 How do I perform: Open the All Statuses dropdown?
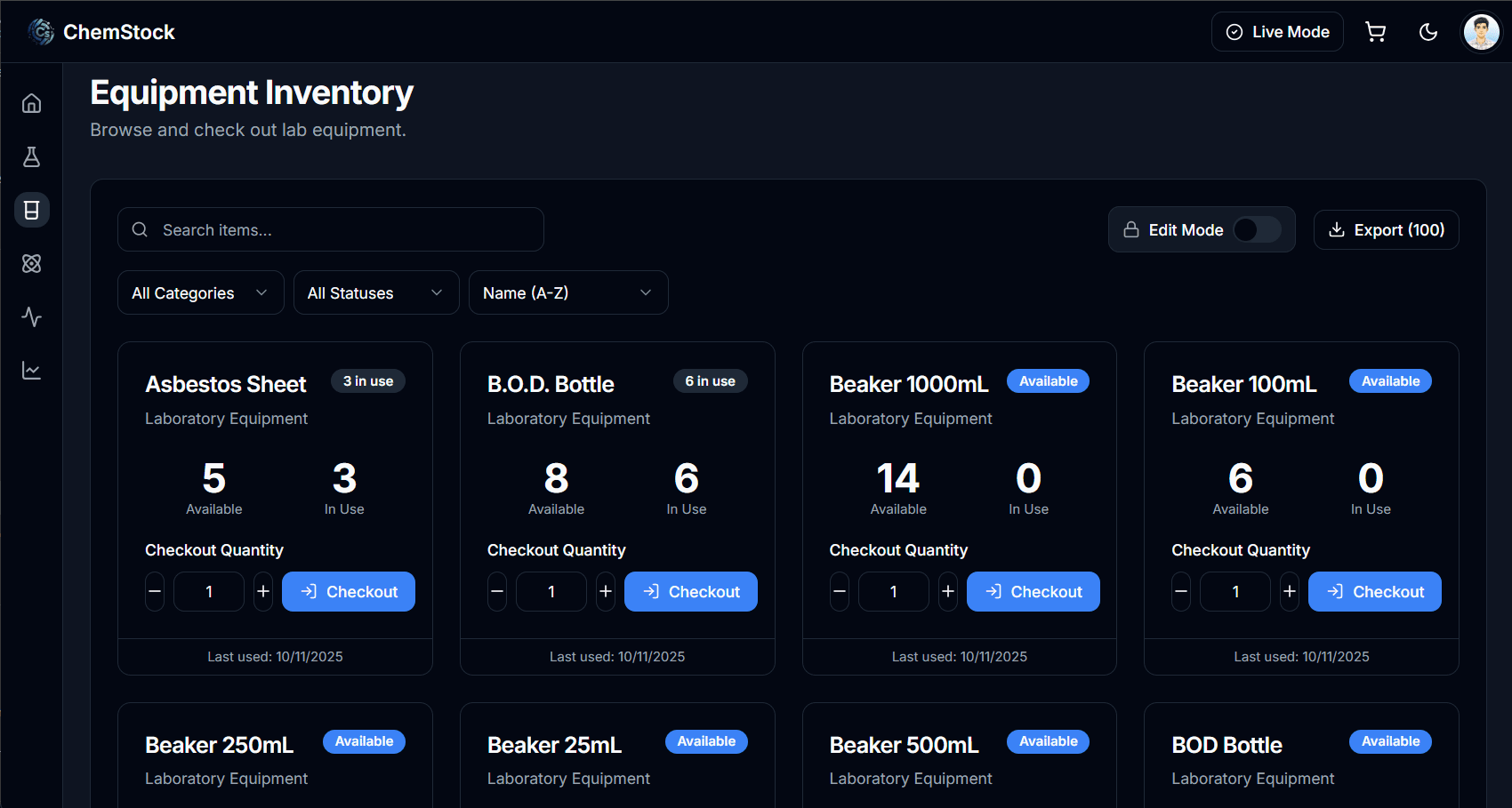coord(376,293)
